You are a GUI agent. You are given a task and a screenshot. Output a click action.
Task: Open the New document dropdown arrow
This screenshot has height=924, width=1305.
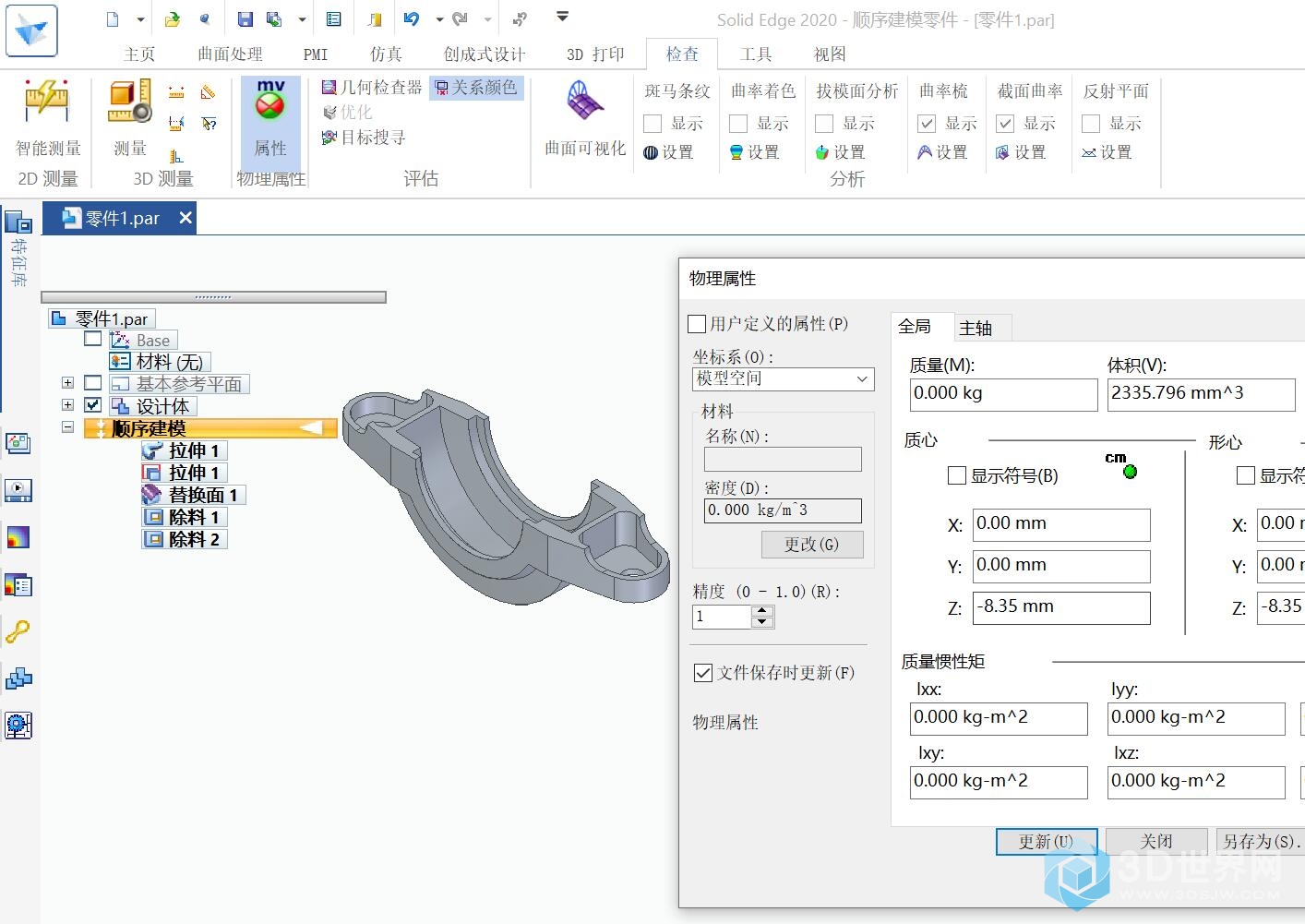[140, 18]
